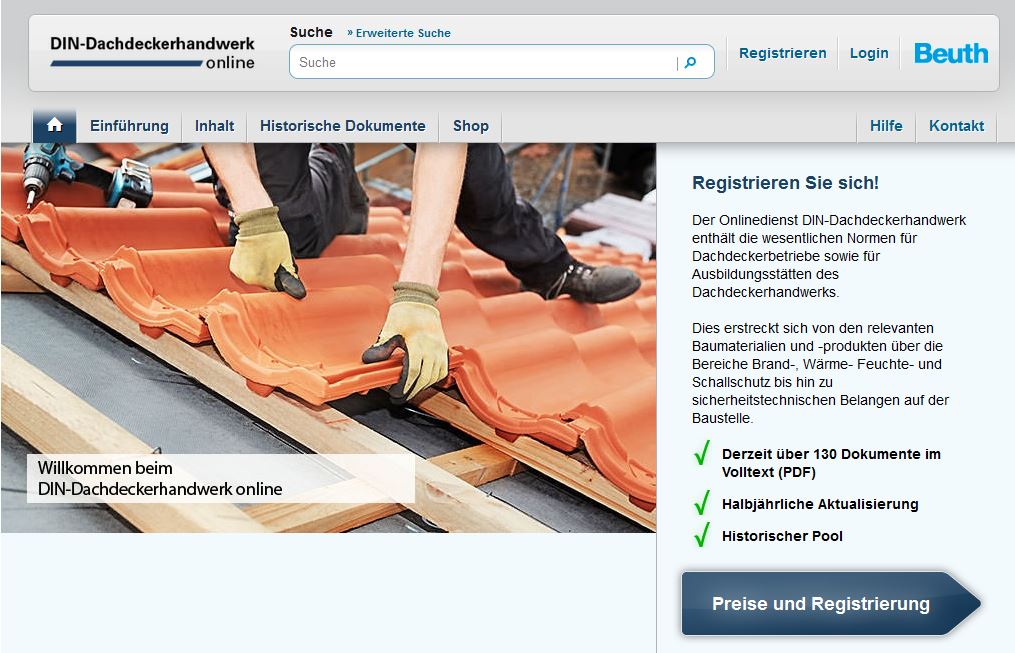
Task: Click the green checkmark beside 130 Dokumente
Action: [x=702, y=452]
